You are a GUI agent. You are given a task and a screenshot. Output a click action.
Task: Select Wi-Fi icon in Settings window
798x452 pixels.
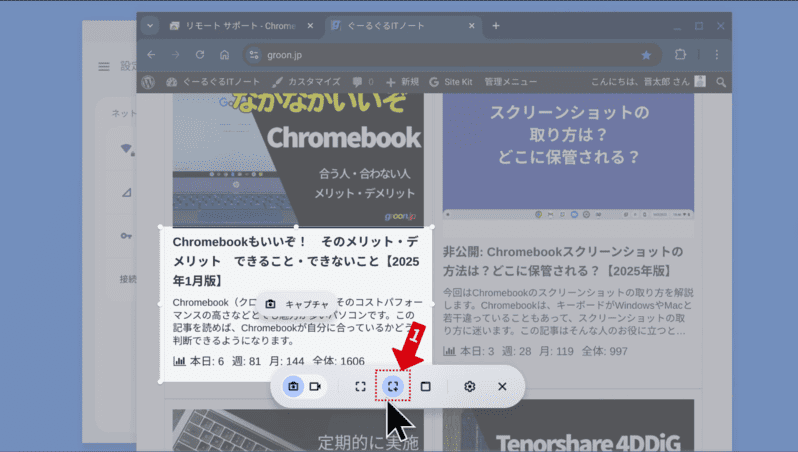point(127,149)
